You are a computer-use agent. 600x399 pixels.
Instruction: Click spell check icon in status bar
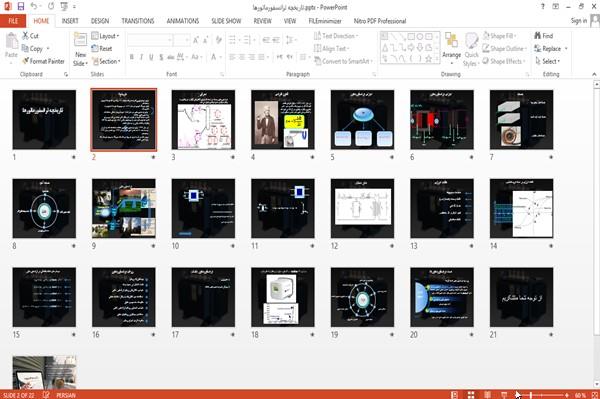click(46, 395)
